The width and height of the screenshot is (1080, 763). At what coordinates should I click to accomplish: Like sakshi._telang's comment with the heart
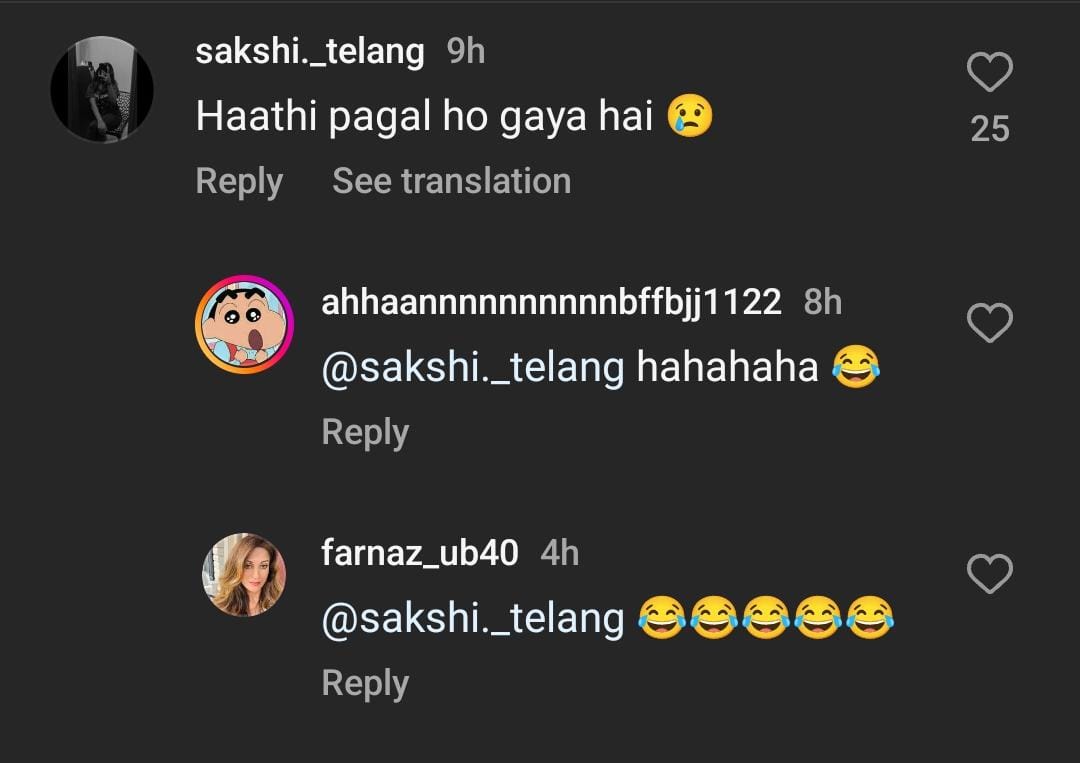pyautogui.click(x=990, y=73)
